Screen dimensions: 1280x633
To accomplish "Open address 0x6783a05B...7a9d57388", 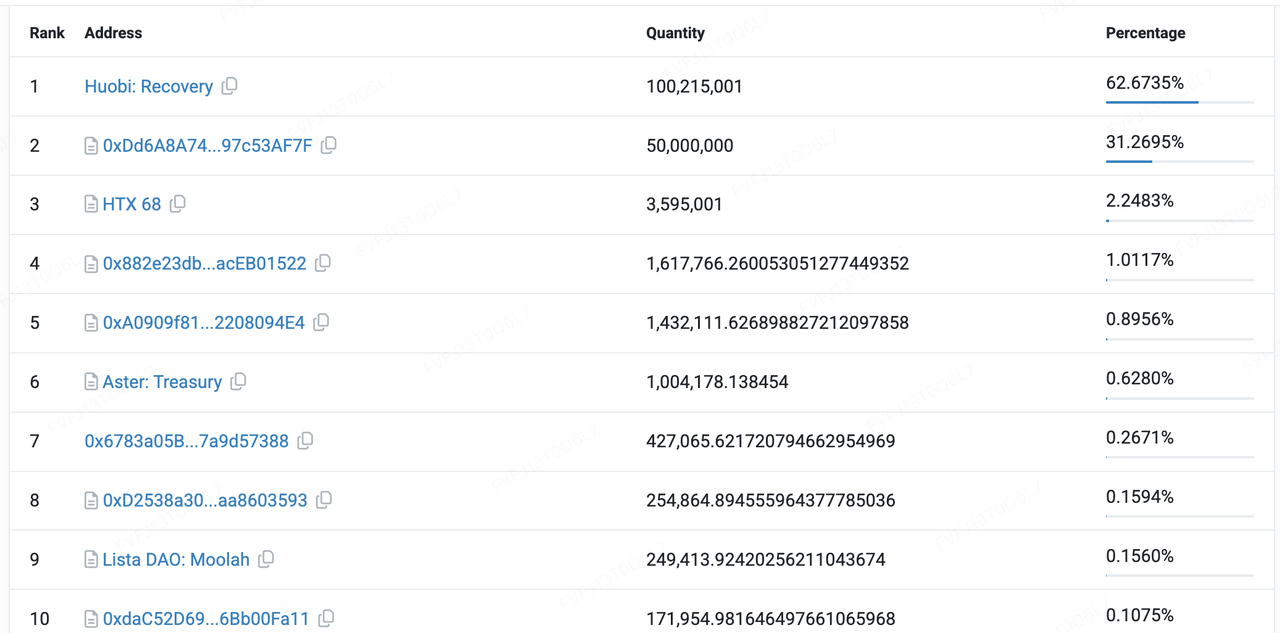I will tap(186, 441).
